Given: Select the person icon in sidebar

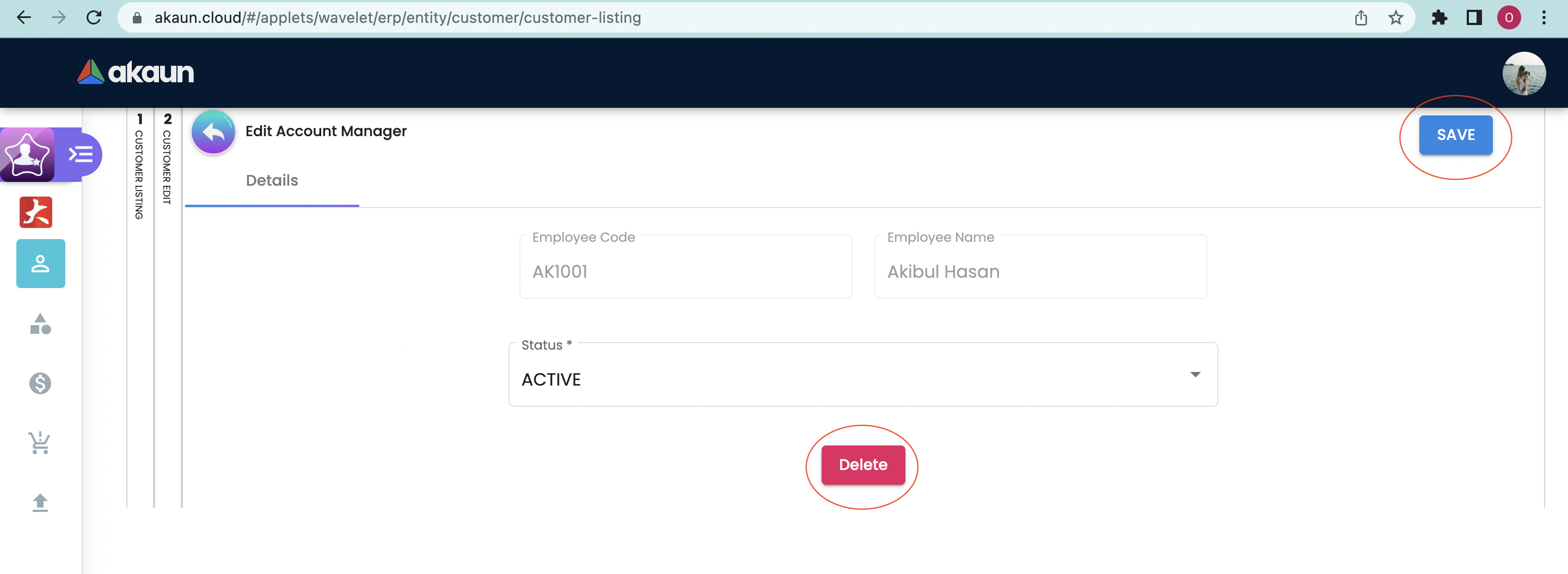Looking at the screenshot, I should [40, 264].
